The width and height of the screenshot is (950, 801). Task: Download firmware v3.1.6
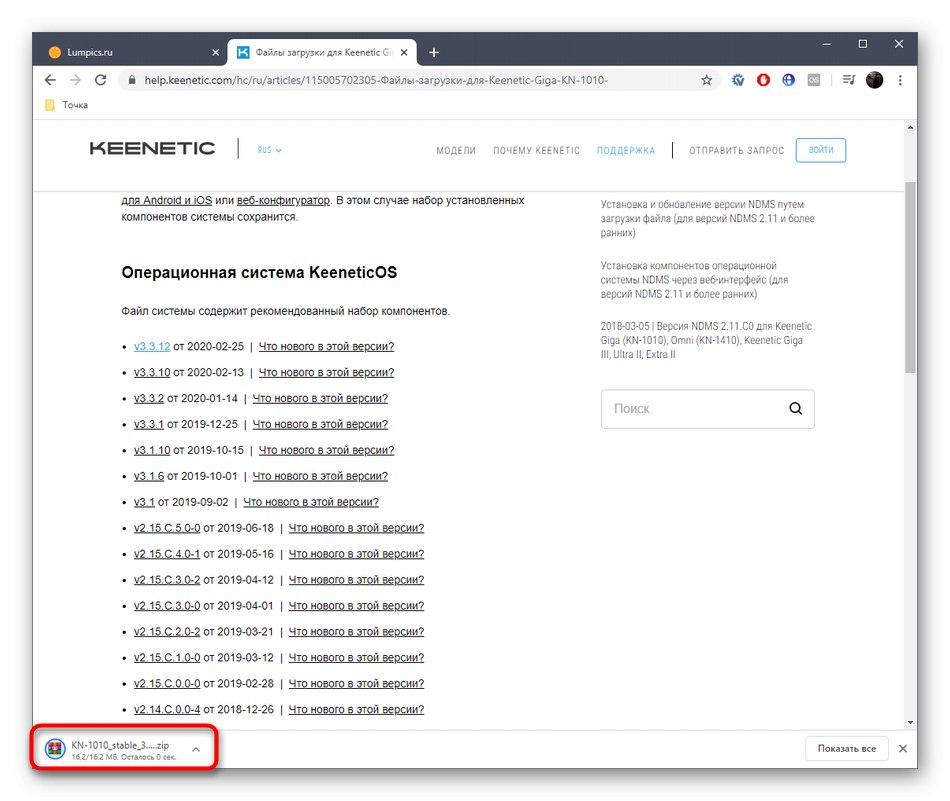[x=149, y=476]
